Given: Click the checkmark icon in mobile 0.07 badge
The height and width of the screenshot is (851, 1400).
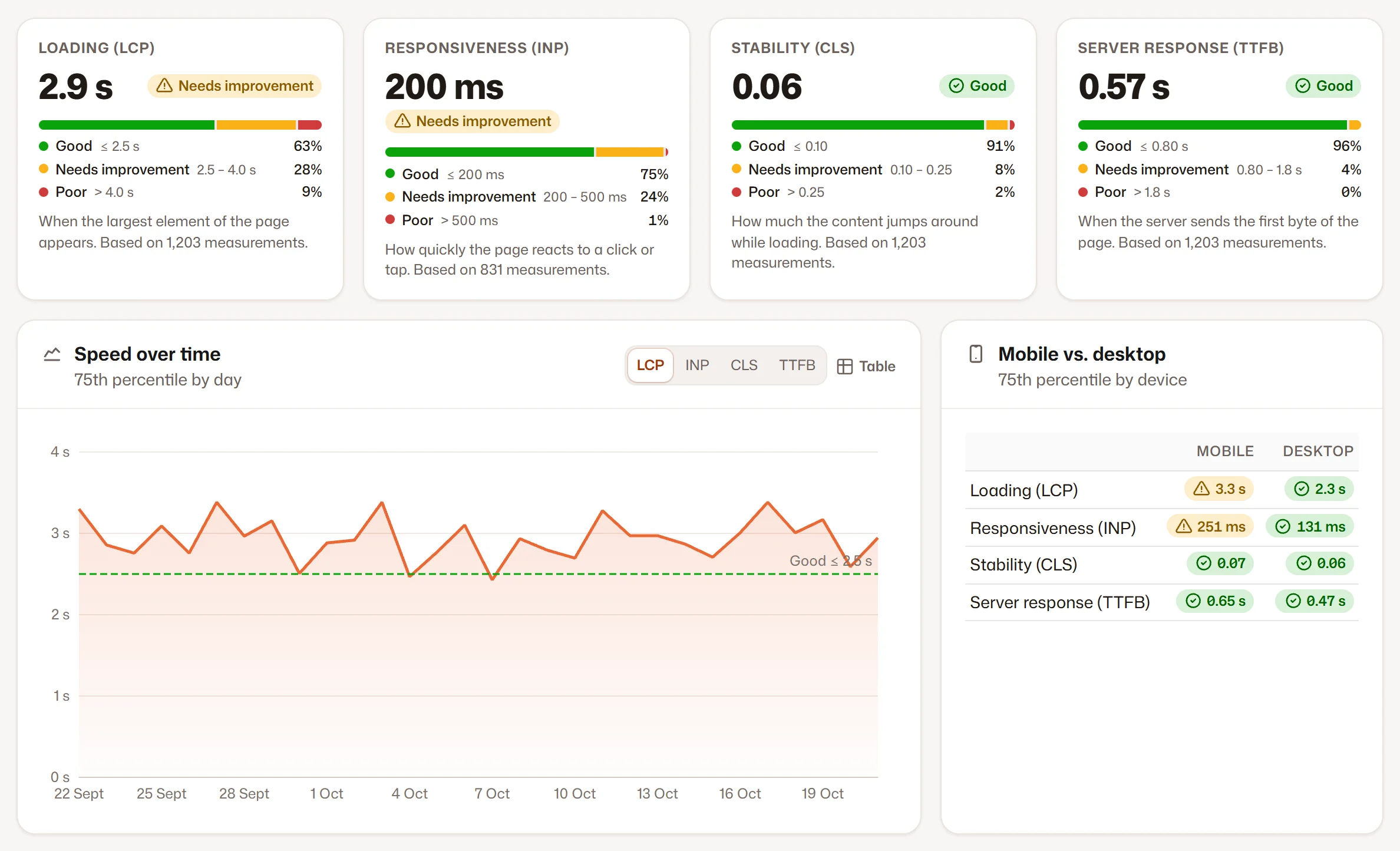Looking at the screenshot, I should (x=1204, y=563).
